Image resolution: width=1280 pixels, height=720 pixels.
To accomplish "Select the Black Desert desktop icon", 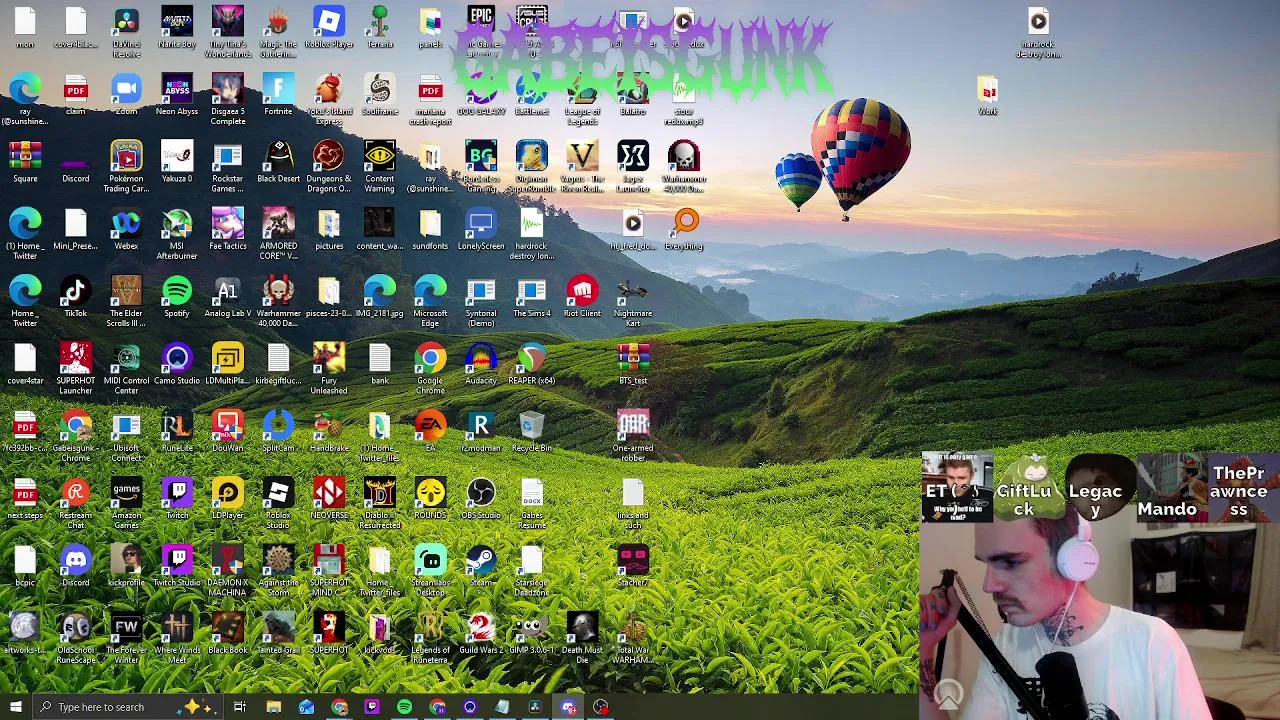I will coord(278,162).
